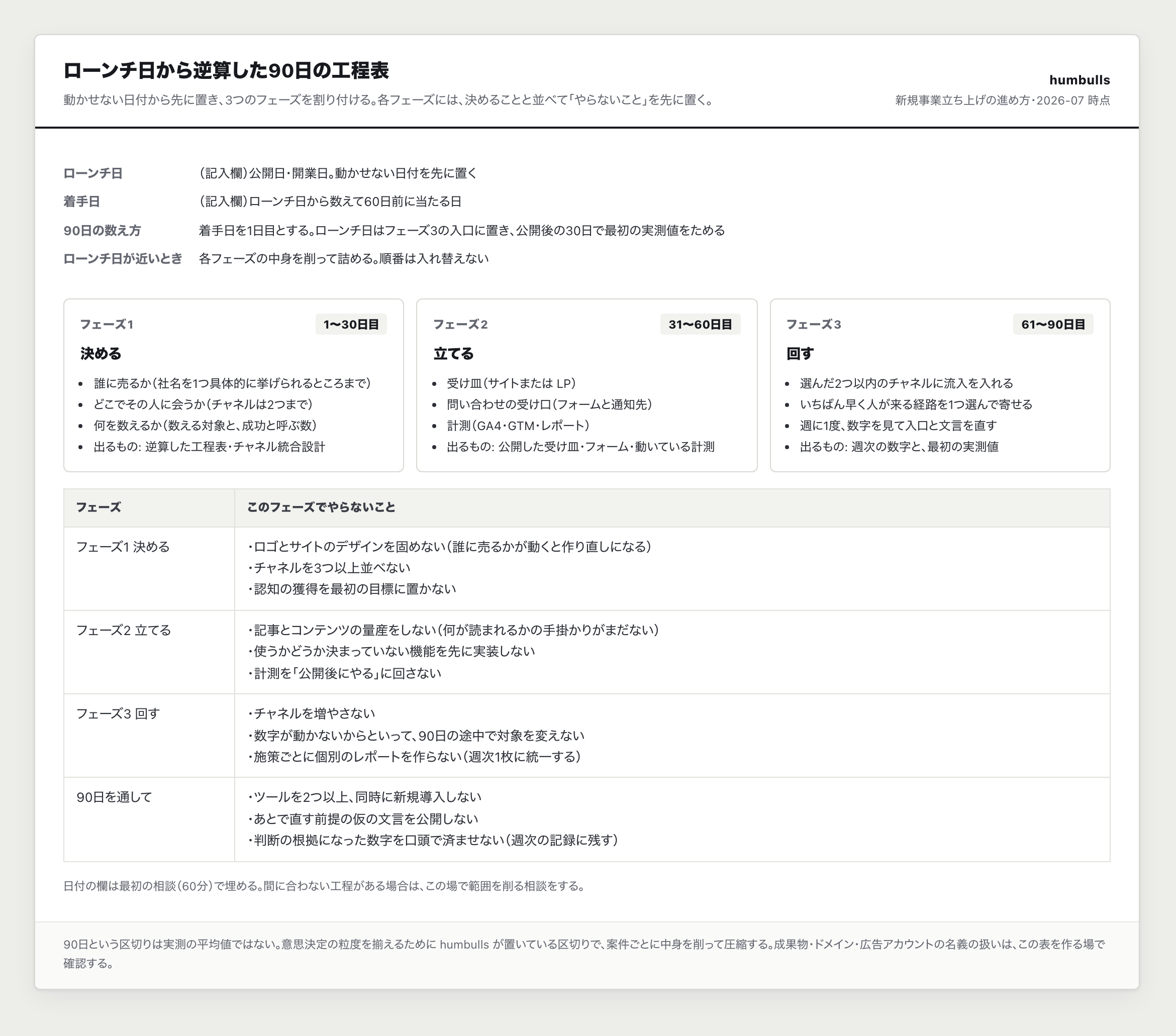1176x1036 pixels.
Task: Click the ローンチ日が近いとき label
Action: coord(123,259)
